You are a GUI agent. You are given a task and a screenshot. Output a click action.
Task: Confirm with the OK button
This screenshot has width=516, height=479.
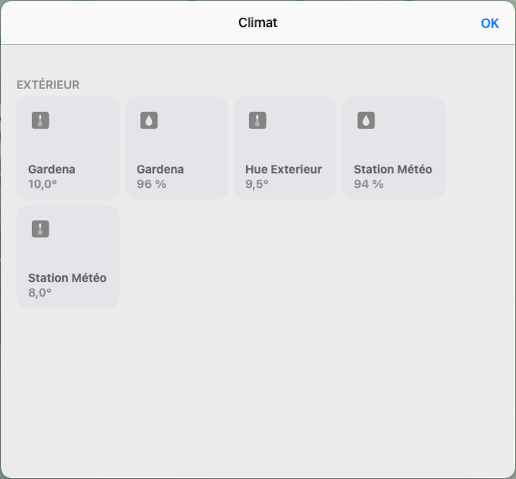490,23
